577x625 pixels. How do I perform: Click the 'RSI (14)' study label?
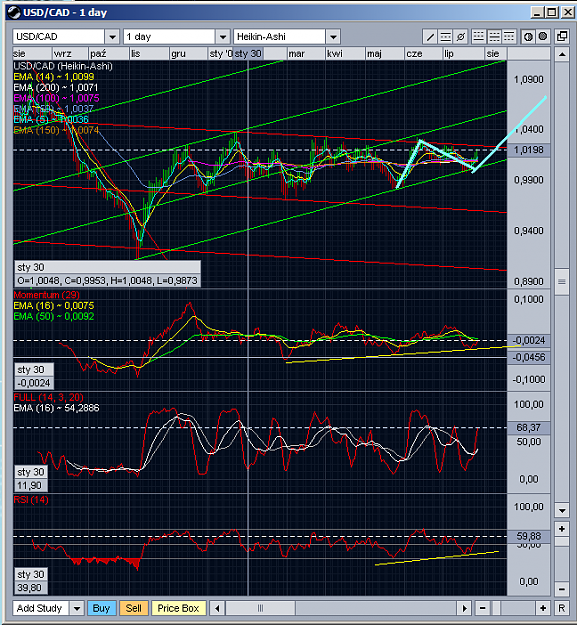click(31, 500)
